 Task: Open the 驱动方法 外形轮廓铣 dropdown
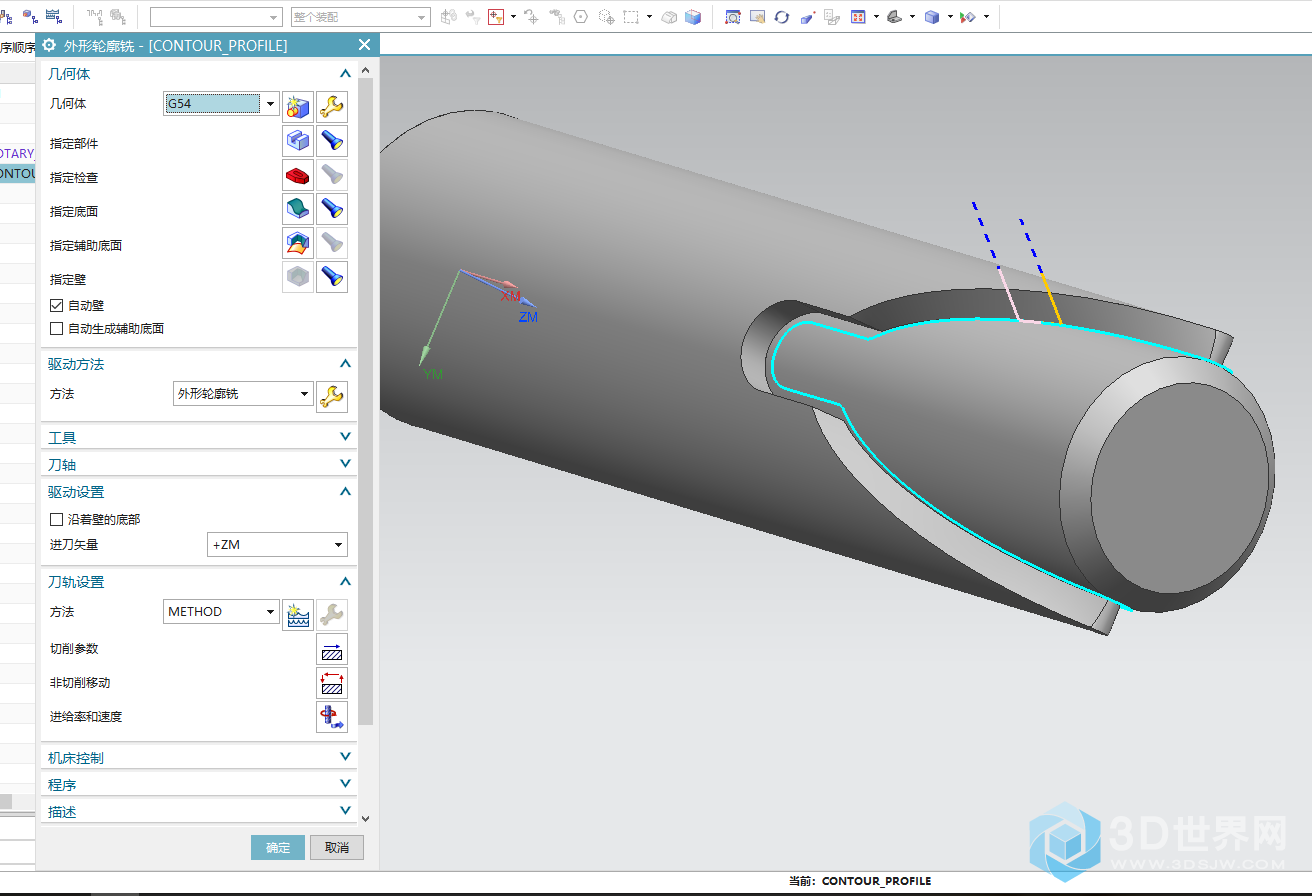pyautogui.click(x=243, y=394)
